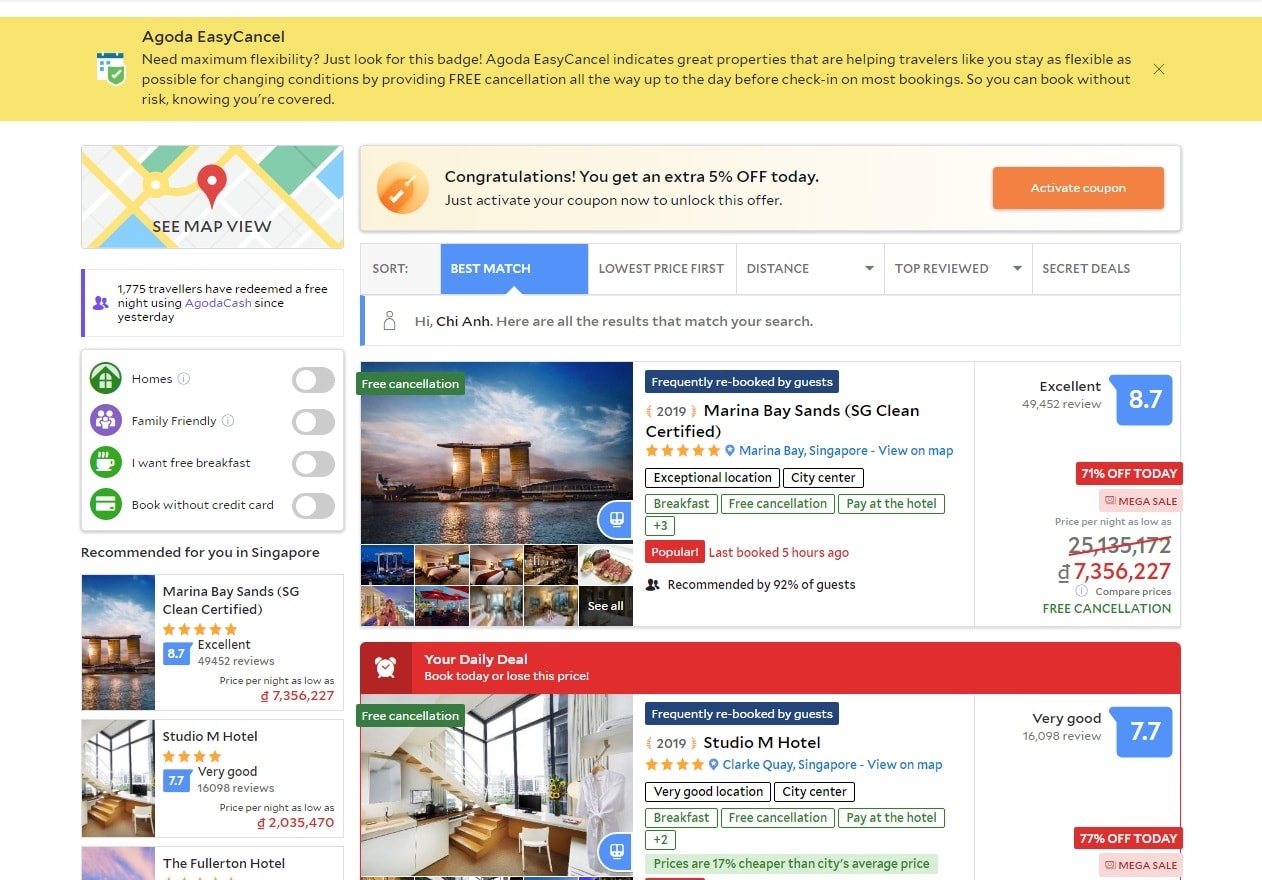The image size is (1262, 880).
Task: Sort results by Lowest Price First
Action: 662,268
